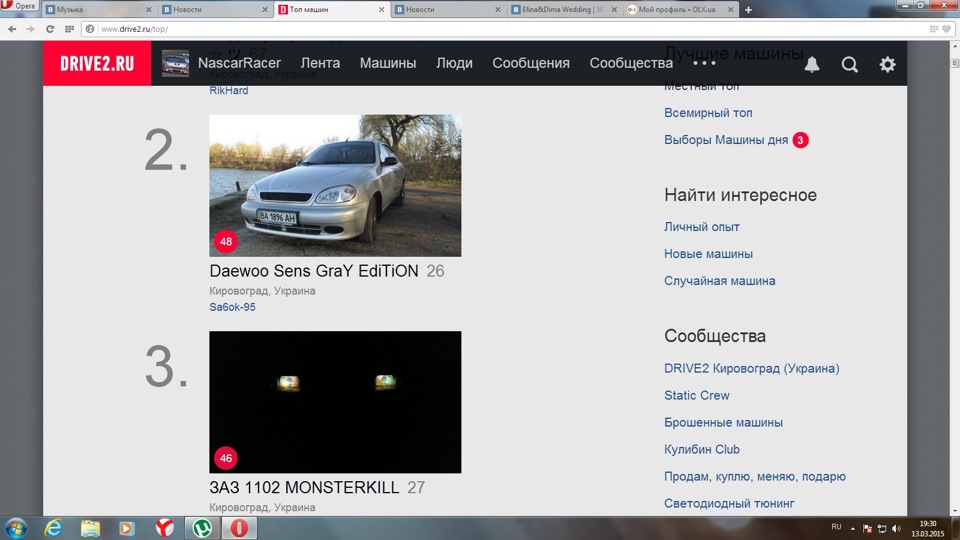Switch to the Музыка tab
The width and height of the screenshot is (960, 540).
coord(98,9)
